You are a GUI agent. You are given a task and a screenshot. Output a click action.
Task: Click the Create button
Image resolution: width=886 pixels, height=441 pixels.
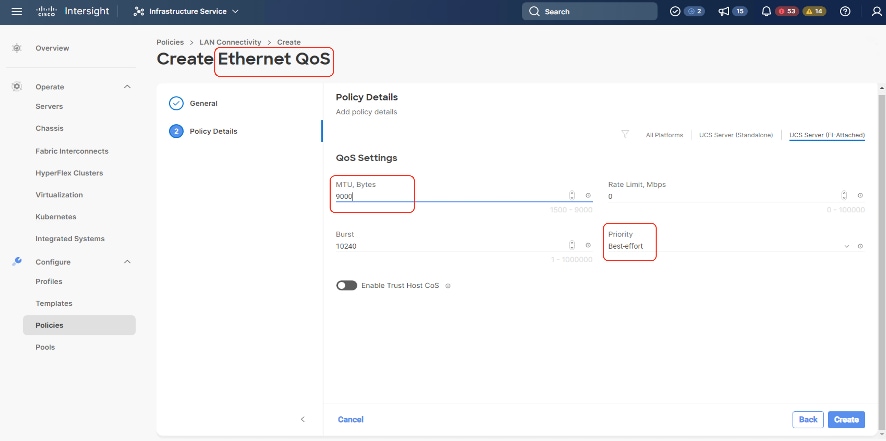846,419
